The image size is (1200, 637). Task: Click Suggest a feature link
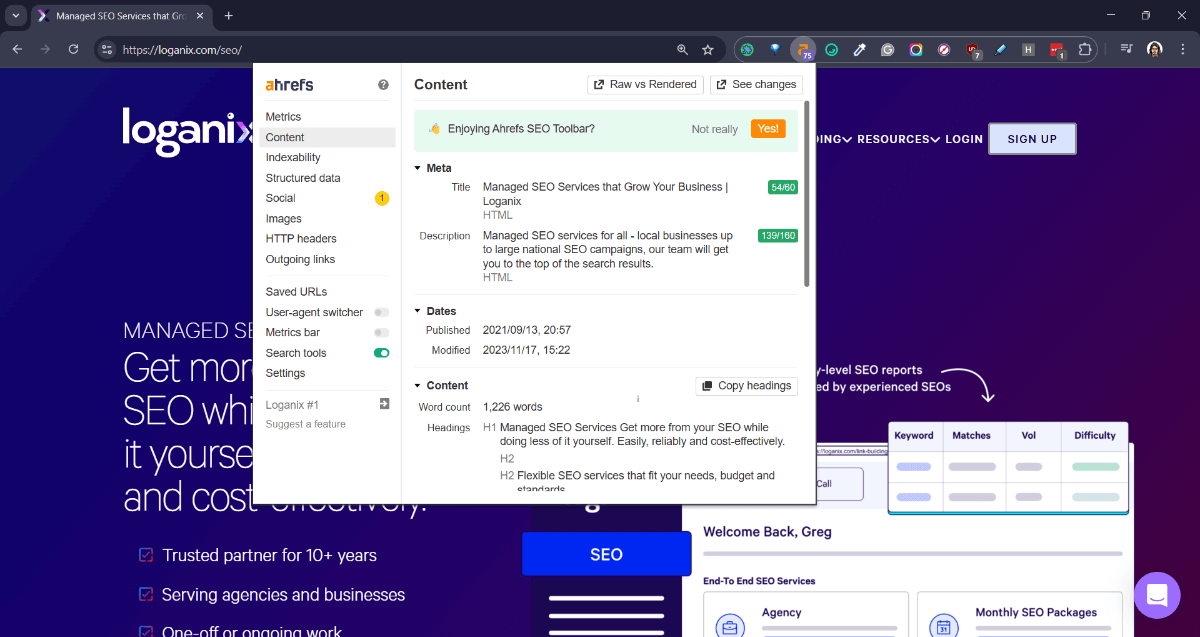click(x=306, y=424)
